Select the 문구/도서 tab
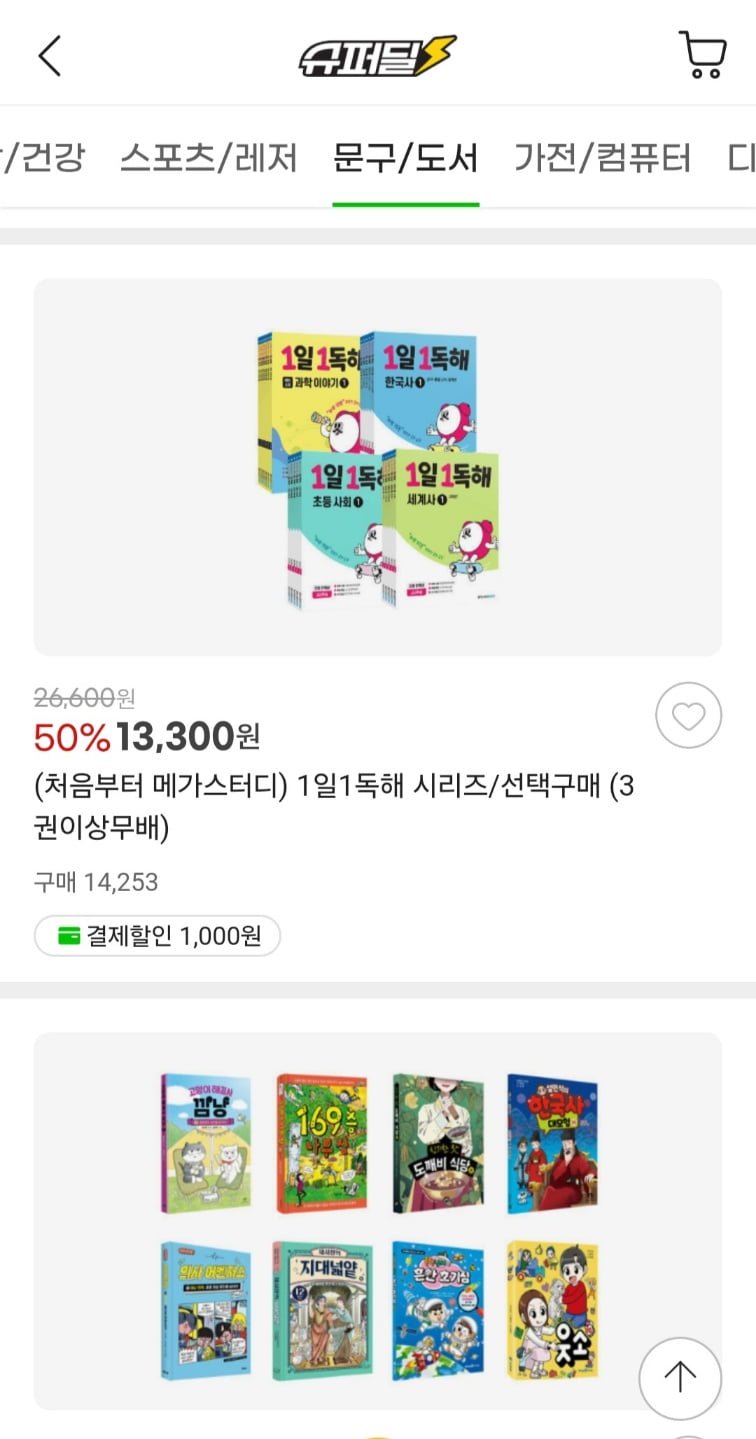The width and height of the screenshot is (756, 1439). click(405, 158)
